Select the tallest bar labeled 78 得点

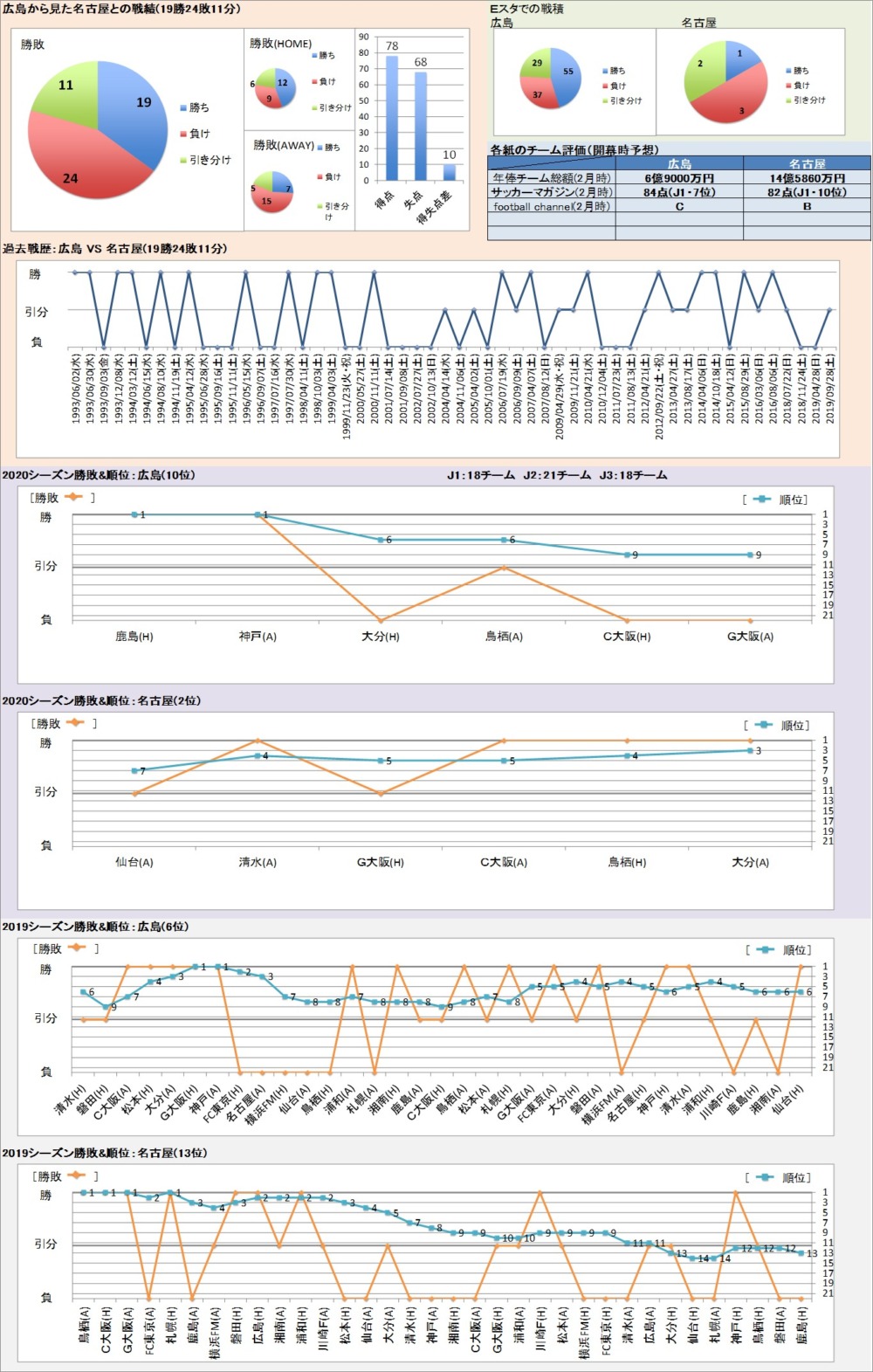pyautogui.click(x=392, y=118)
